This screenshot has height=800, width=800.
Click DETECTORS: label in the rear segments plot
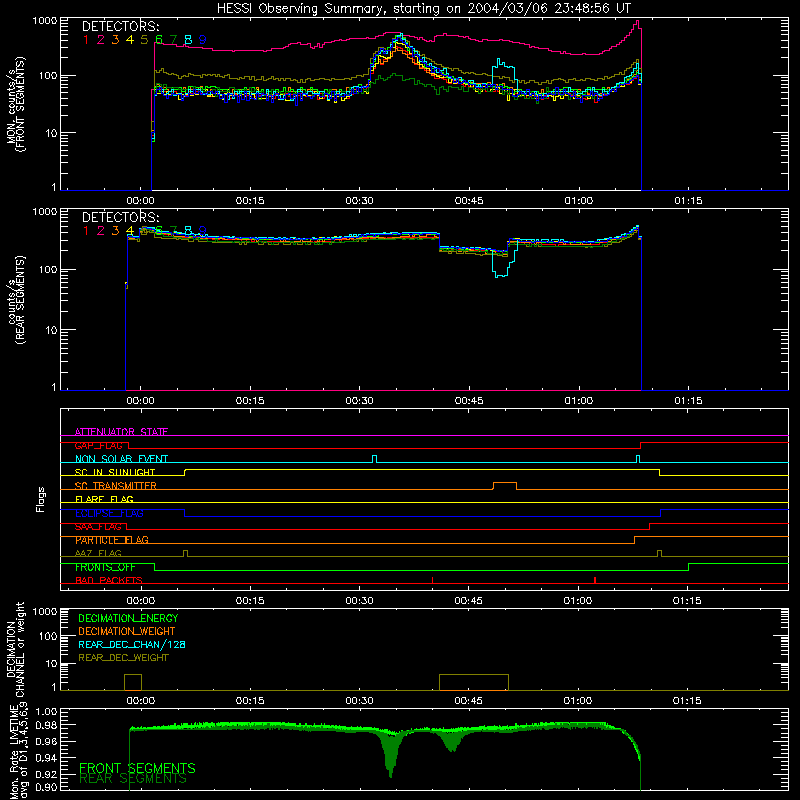pyautogui.click(x=120, y=217)
